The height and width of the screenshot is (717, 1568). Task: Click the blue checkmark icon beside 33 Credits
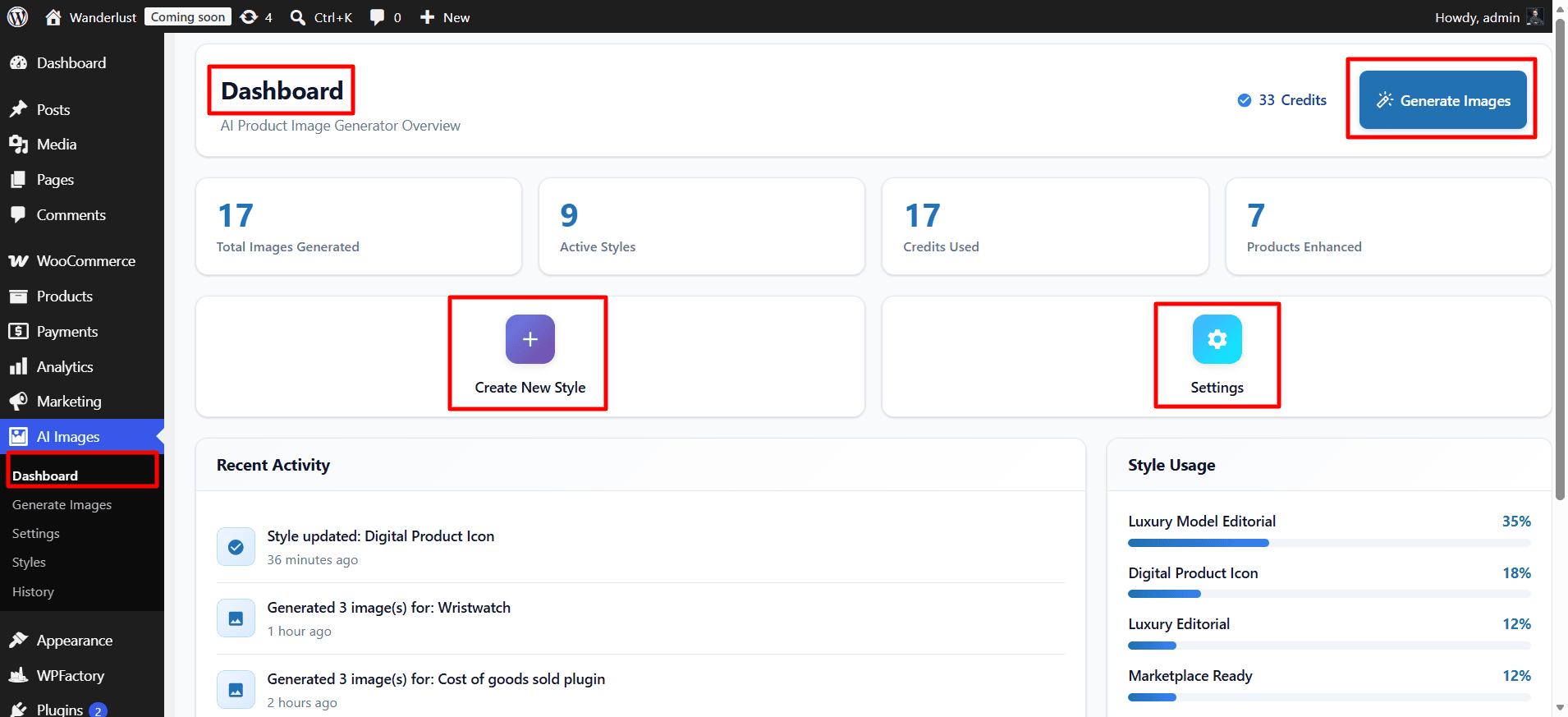(x=1245, y=100)
